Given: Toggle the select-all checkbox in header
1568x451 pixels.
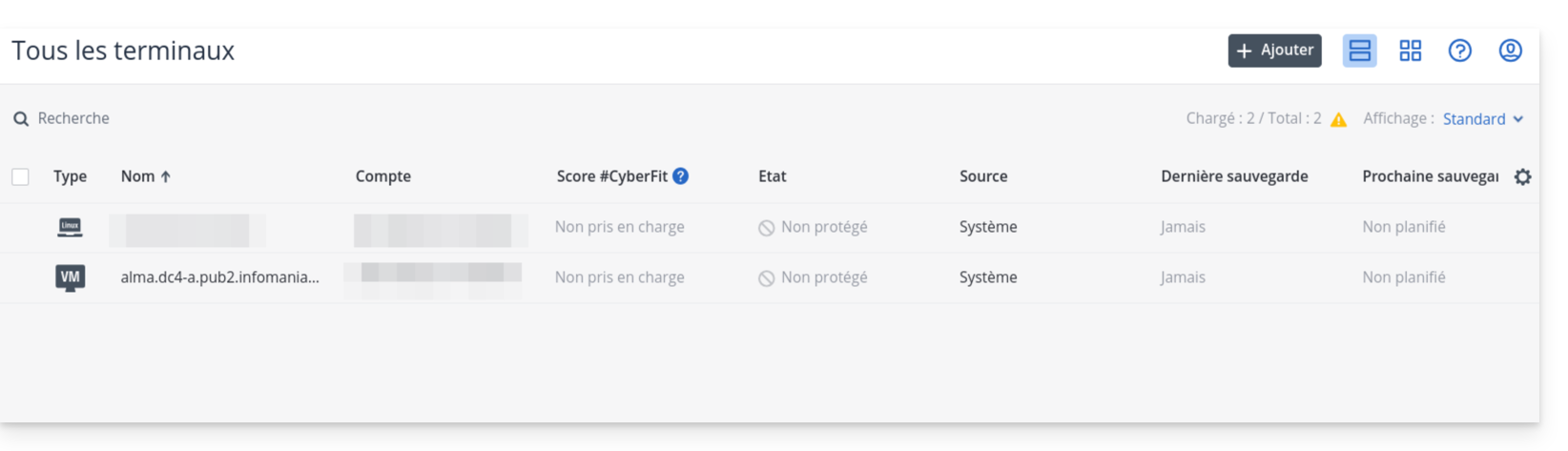Looking at the screenshot, I should tap(20, 176).
